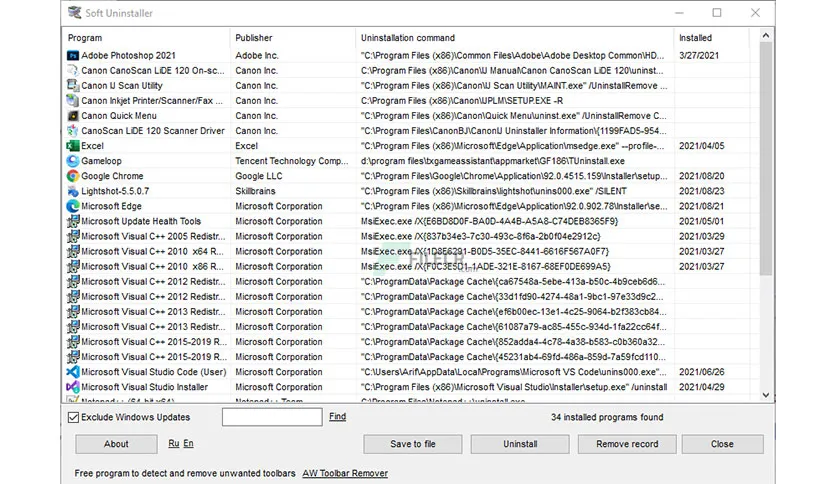Select the Skillbrains publisher cell
This screenshot has width=836, height=484.
255,191
